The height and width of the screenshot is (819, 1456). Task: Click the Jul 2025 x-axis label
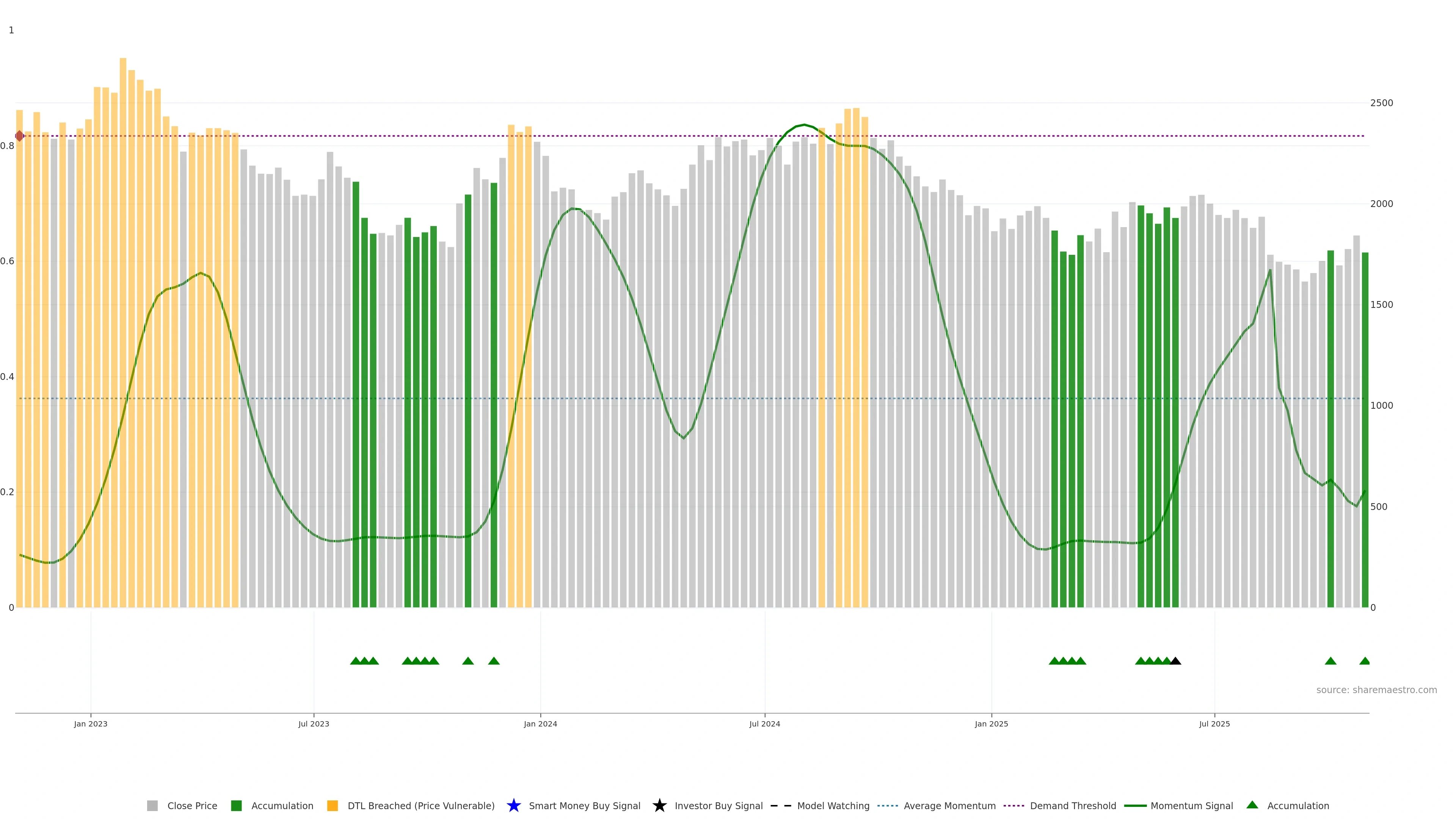[x=1214, y=723]
